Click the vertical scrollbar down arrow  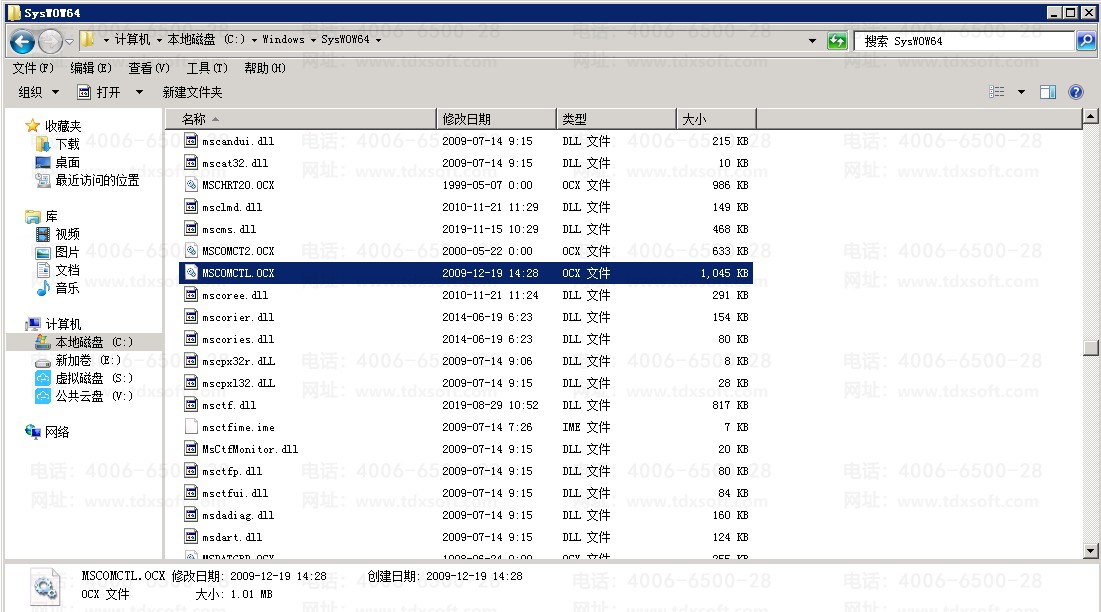tap(1090, 550)
